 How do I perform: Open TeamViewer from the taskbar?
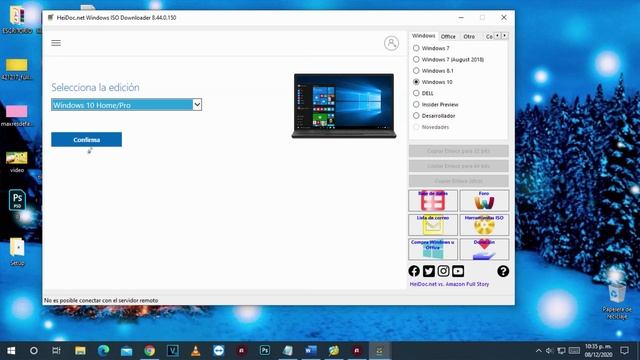(219, 351)
